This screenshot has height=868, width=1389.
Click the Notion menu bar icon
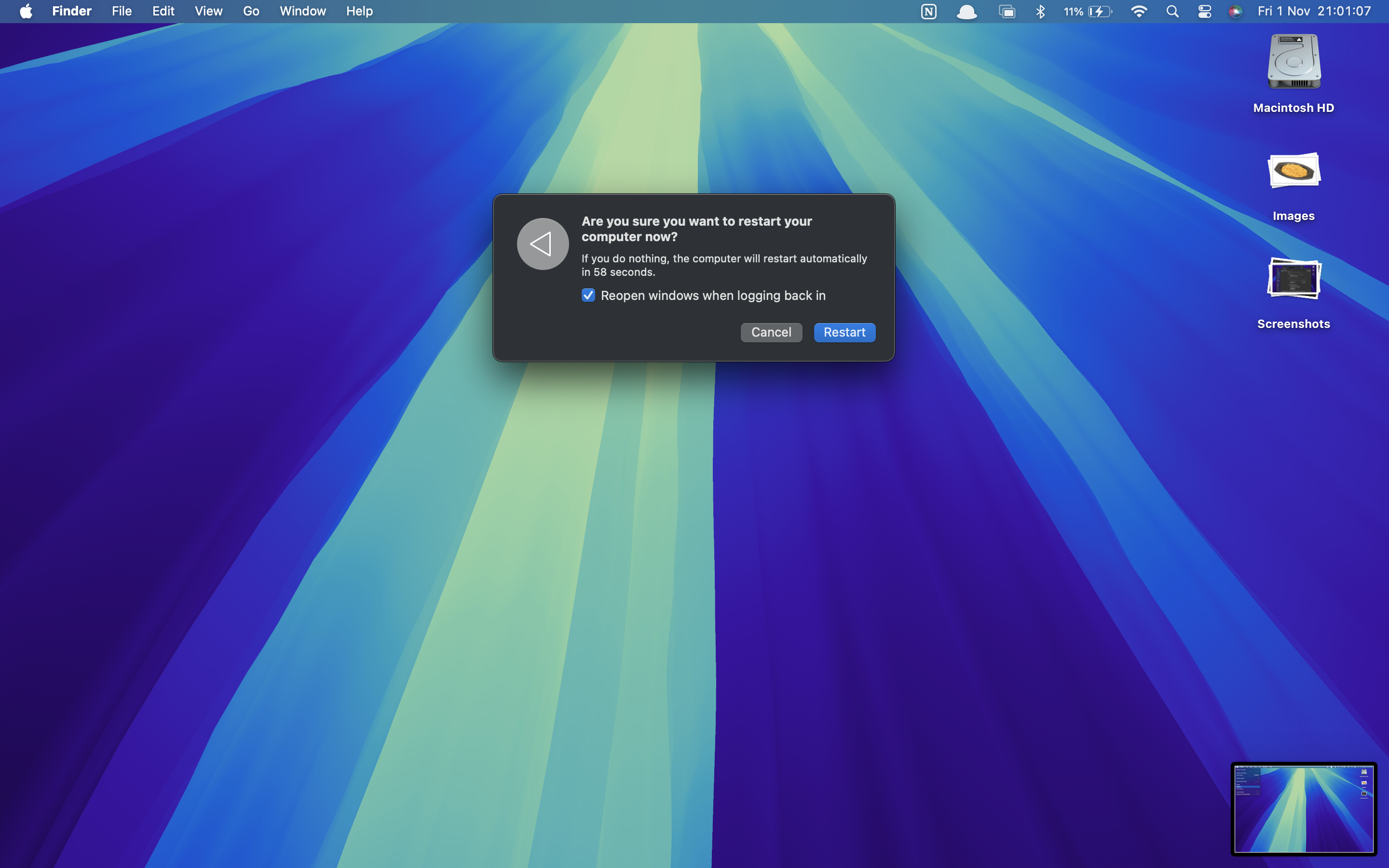pos(928,12)
